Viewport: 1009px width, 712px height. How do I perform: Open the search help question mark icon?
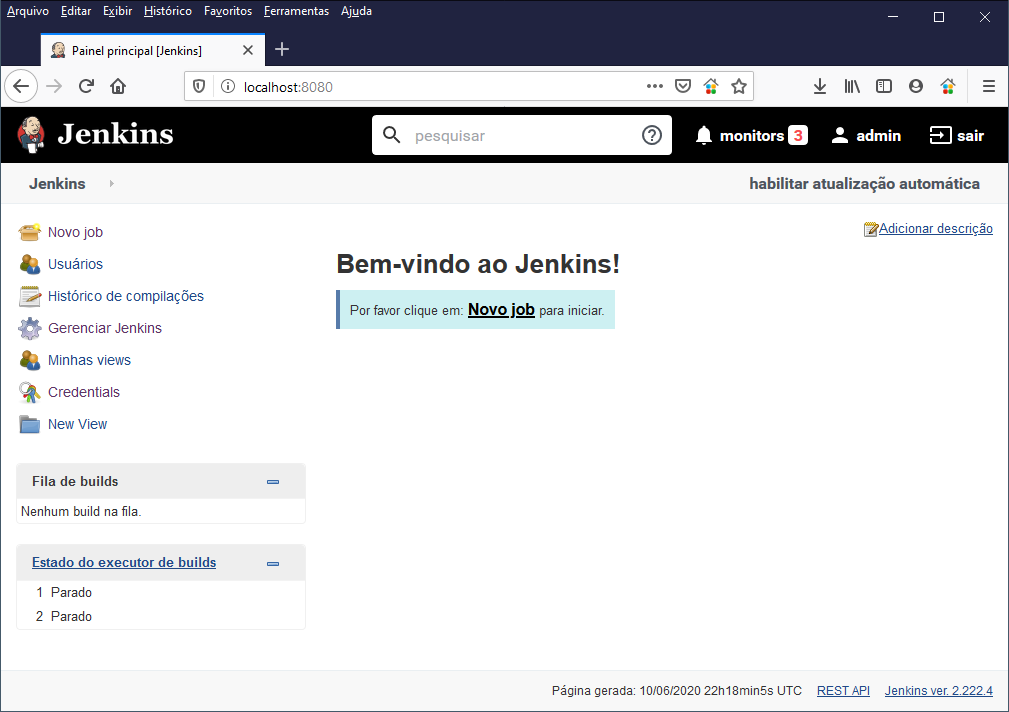coord(652,135)
